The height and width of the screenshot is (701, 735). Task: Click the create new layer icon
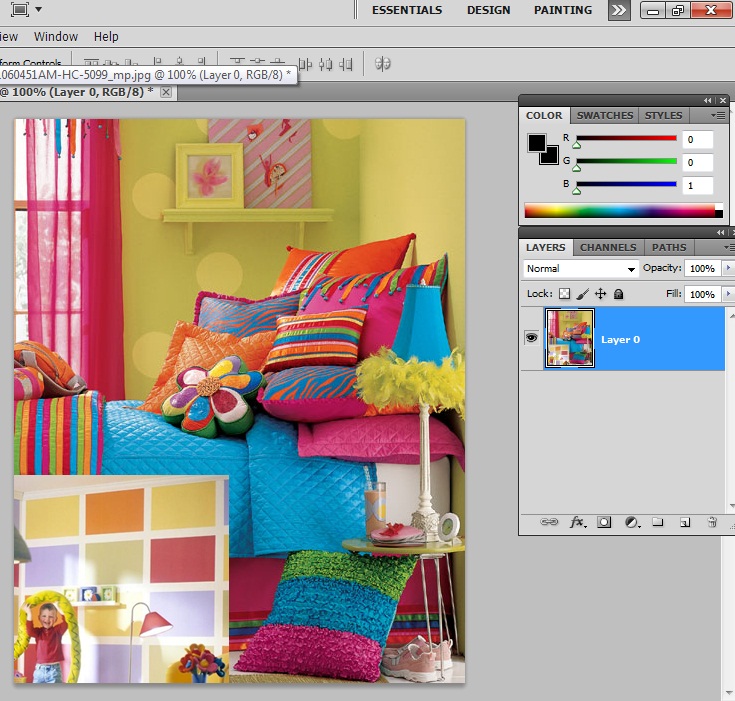[x=685, y=522]
